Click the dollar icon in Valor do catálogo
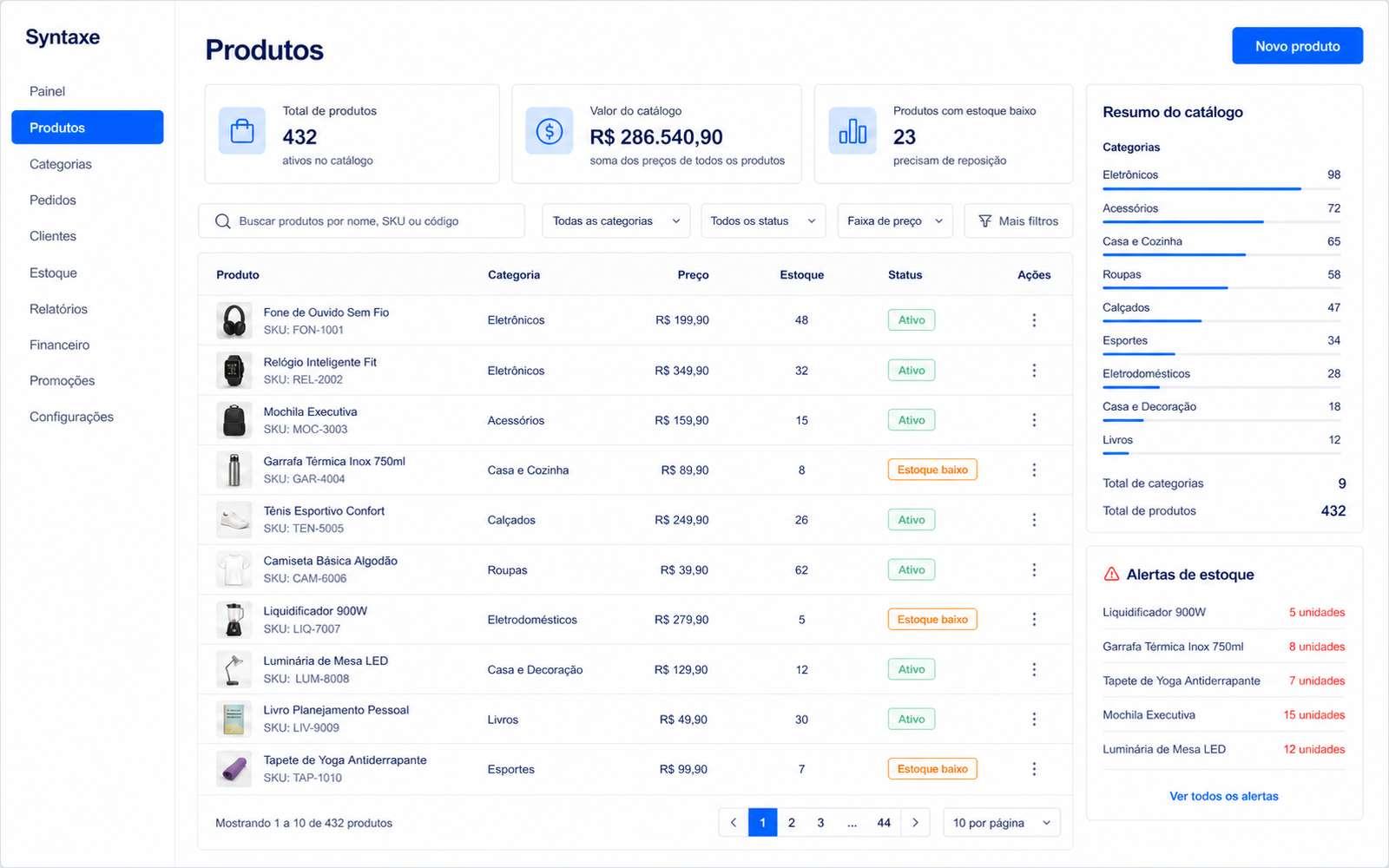 550,131
